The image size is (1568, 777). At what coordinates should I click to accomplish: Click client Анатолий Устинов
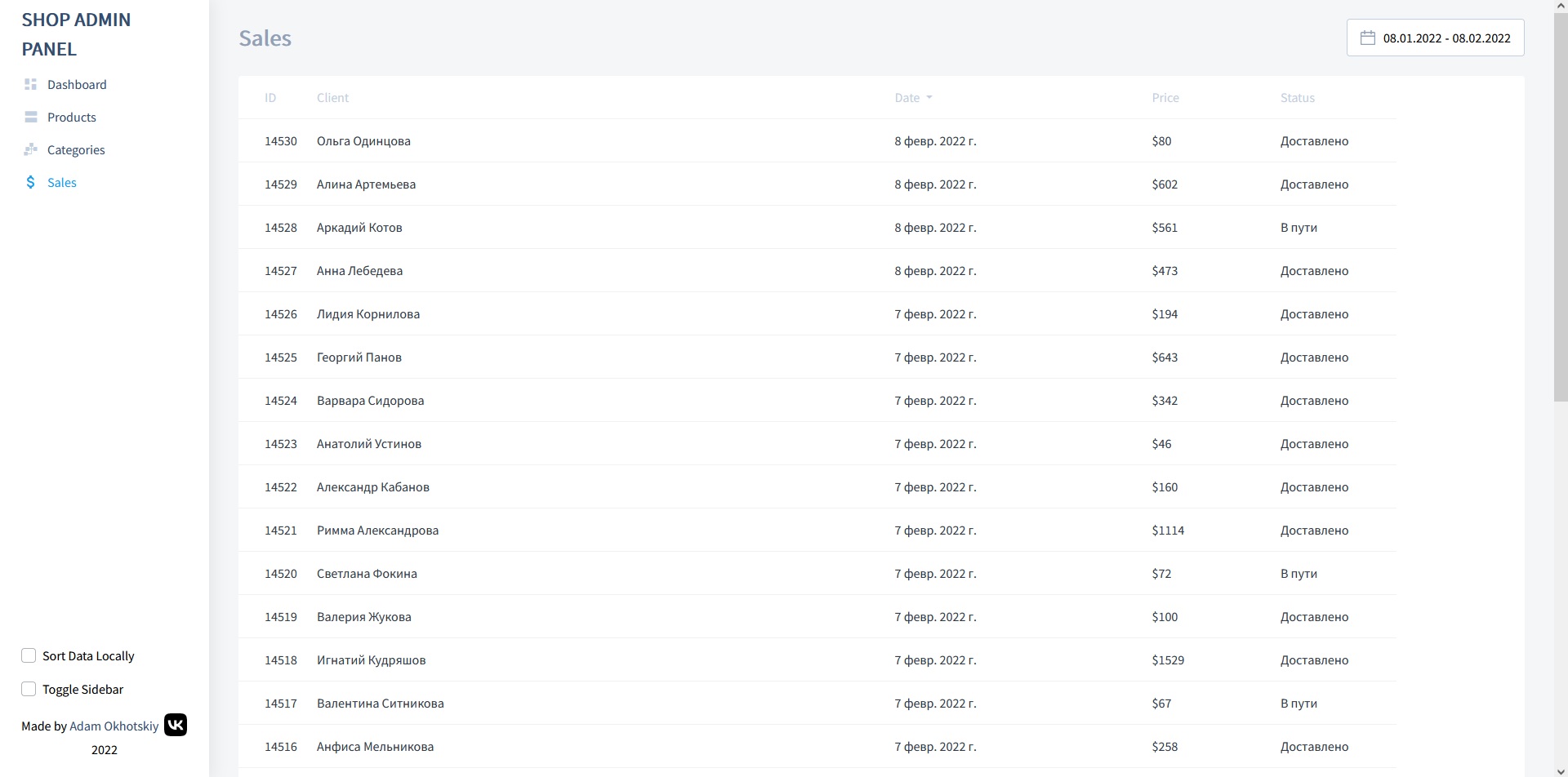pos(369,444)
